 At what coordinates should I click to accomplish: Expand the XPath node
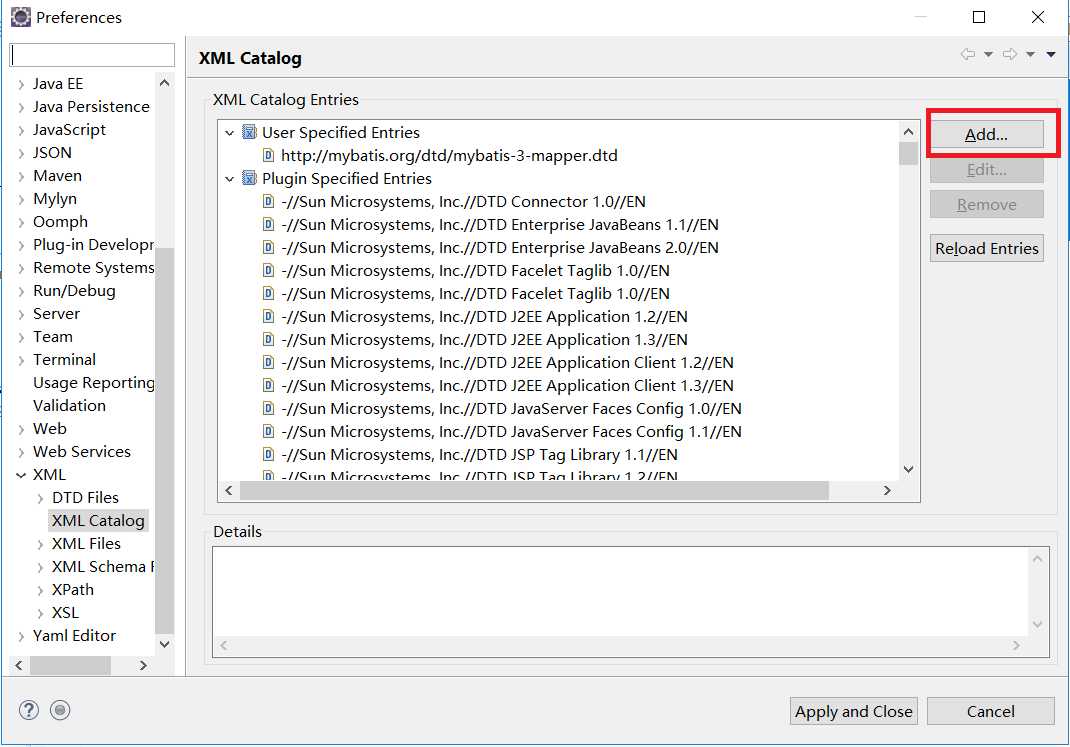click(40, 591)
